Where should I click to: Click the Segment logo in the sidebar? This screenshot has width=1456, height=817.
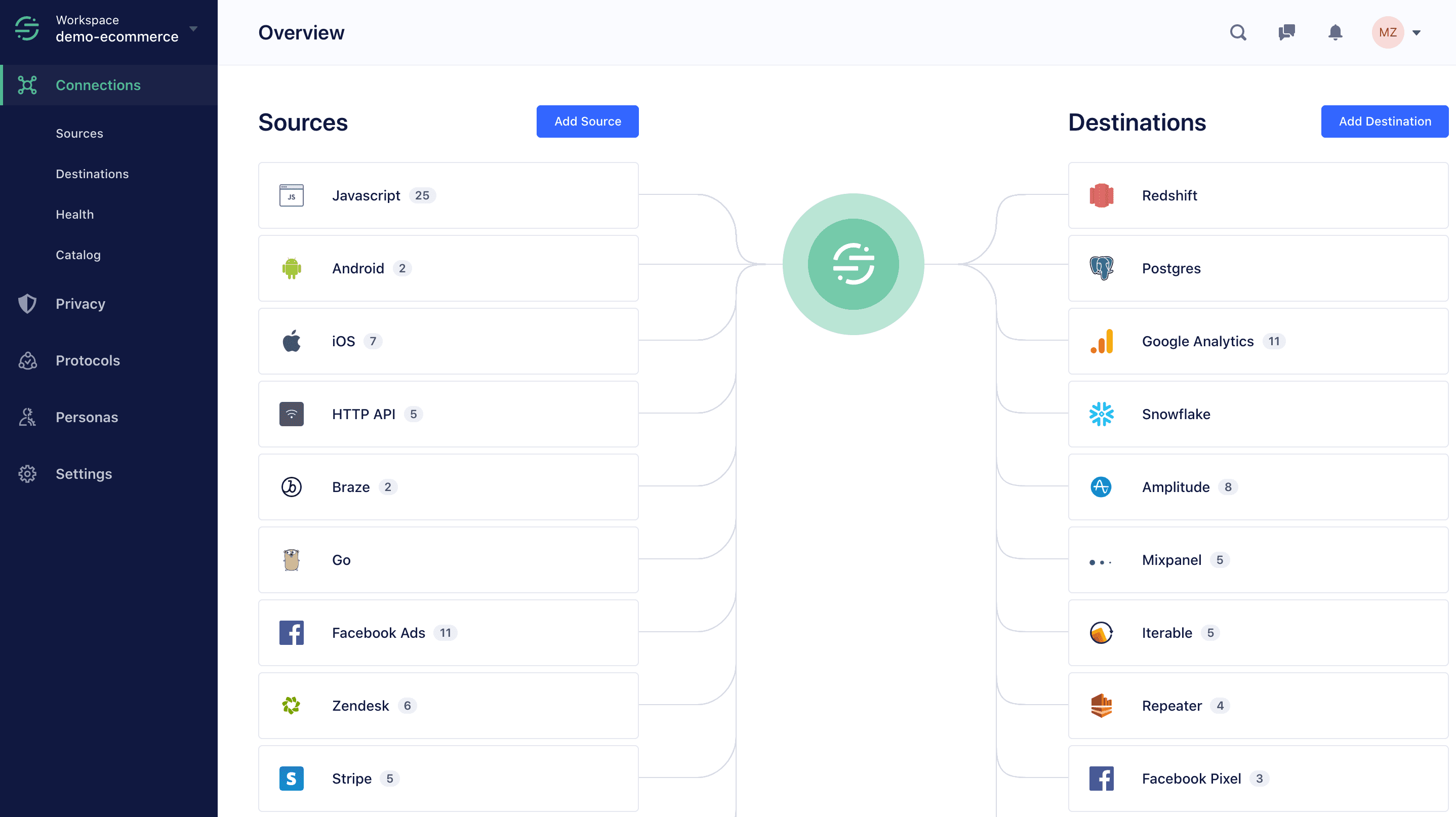26,28
